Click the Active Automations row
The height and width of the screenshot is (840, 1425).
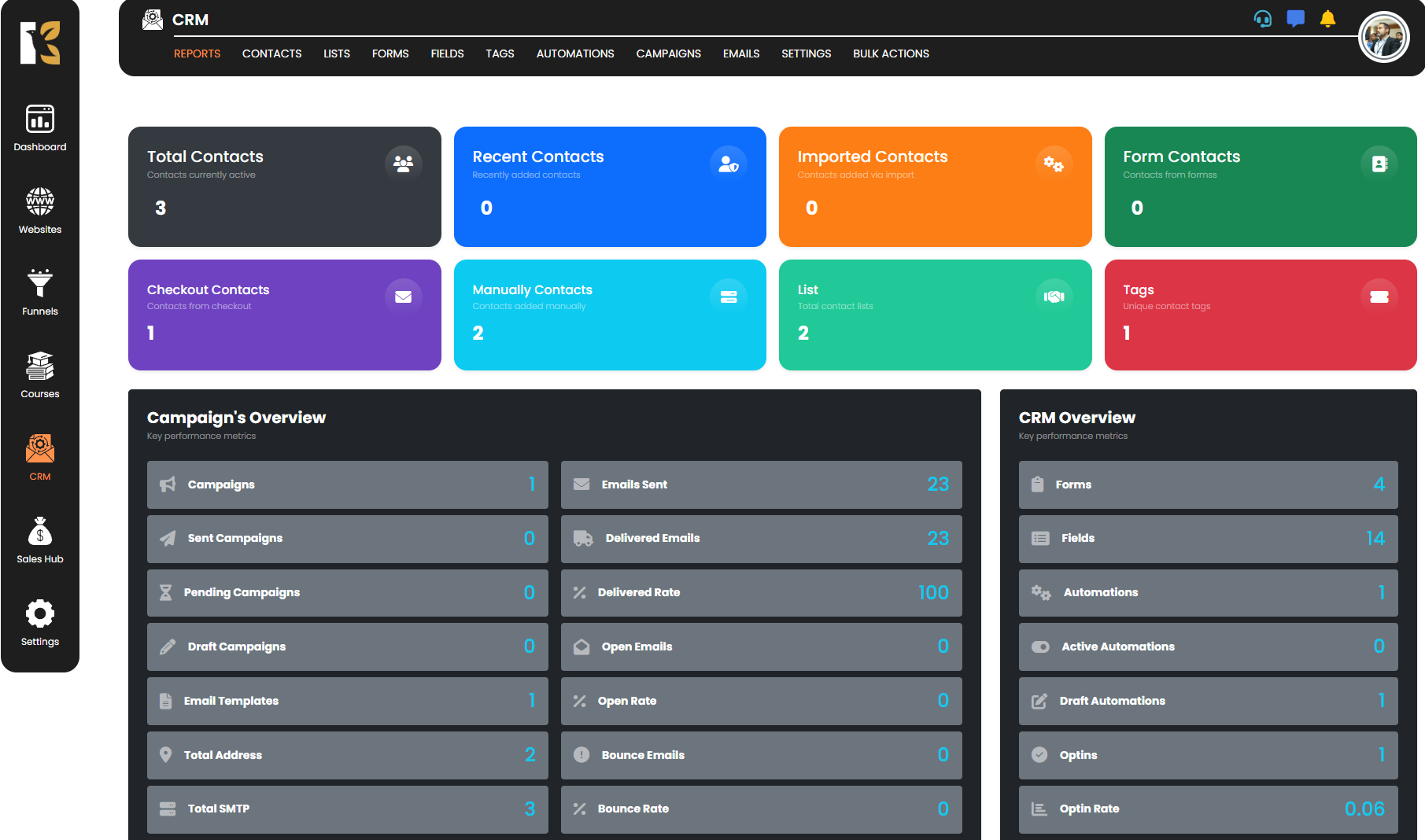coord(1207,647)
